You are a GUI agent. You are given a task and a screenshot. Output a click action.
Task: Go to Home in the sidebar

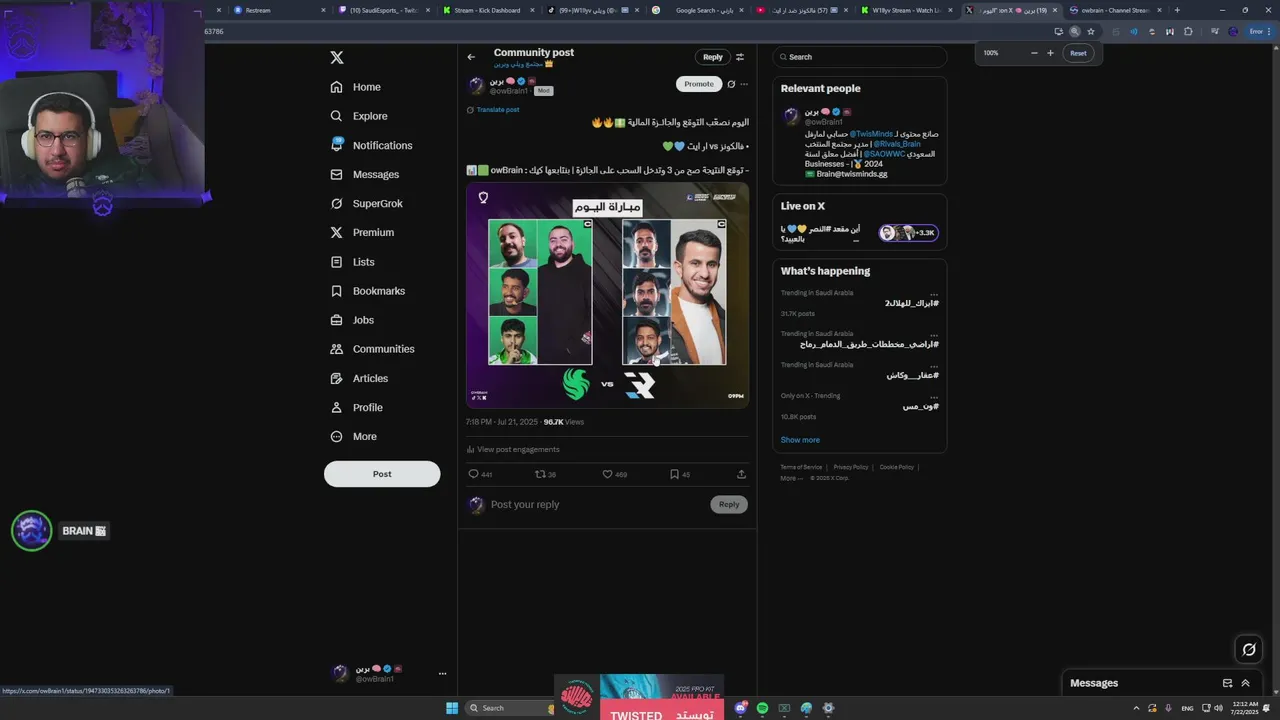point(356,87)
